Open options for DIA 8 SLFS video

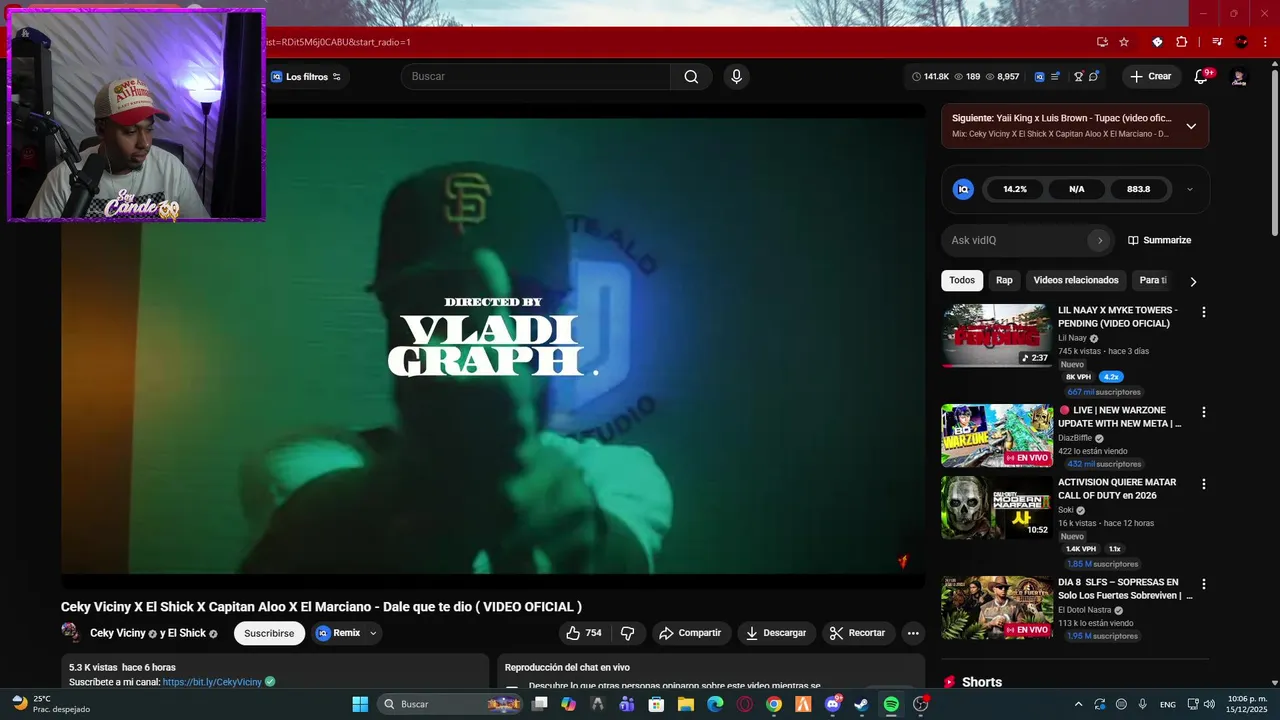1204,584
